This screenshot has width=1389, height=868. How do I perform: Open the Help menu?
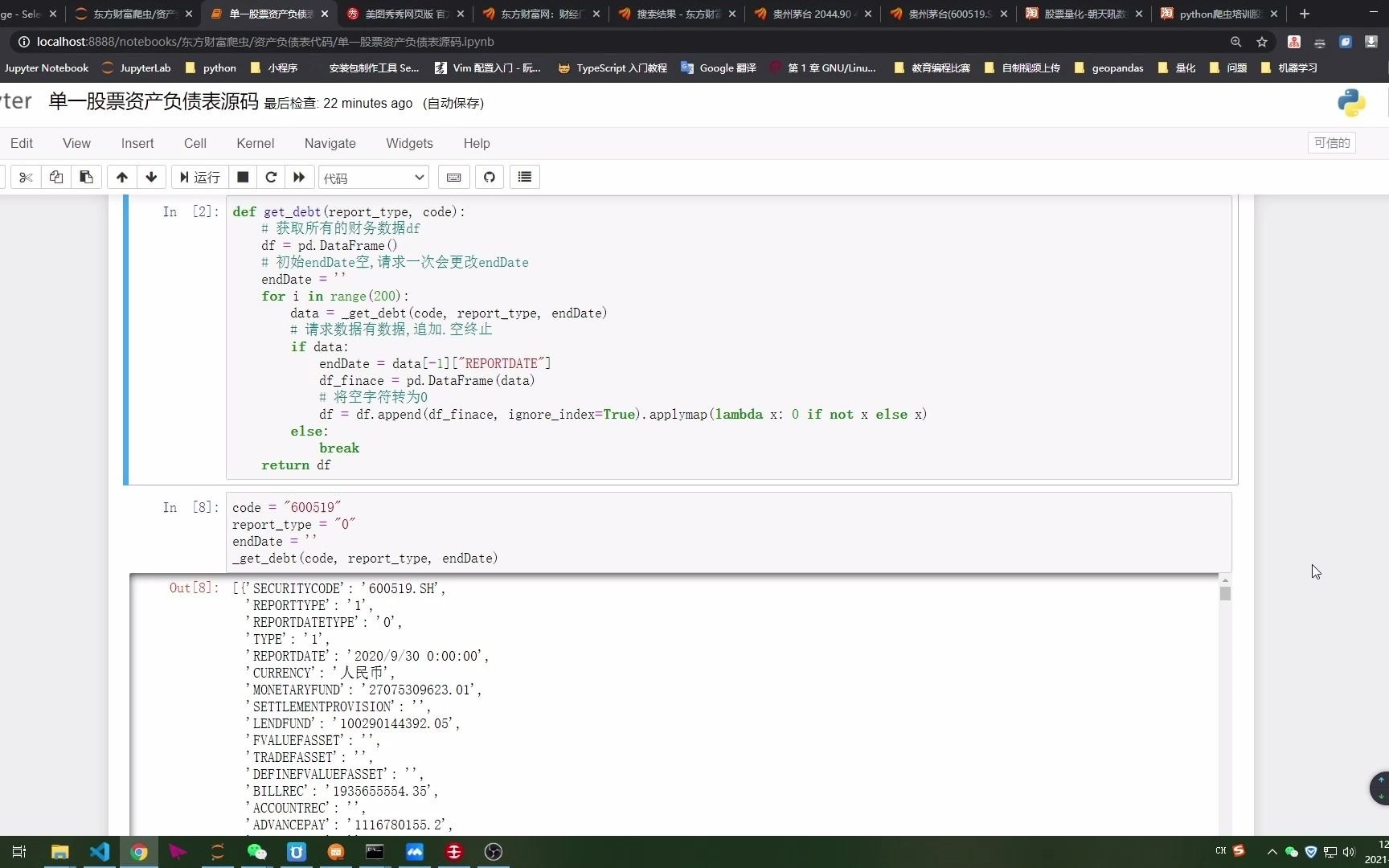(x=477, y=143)
